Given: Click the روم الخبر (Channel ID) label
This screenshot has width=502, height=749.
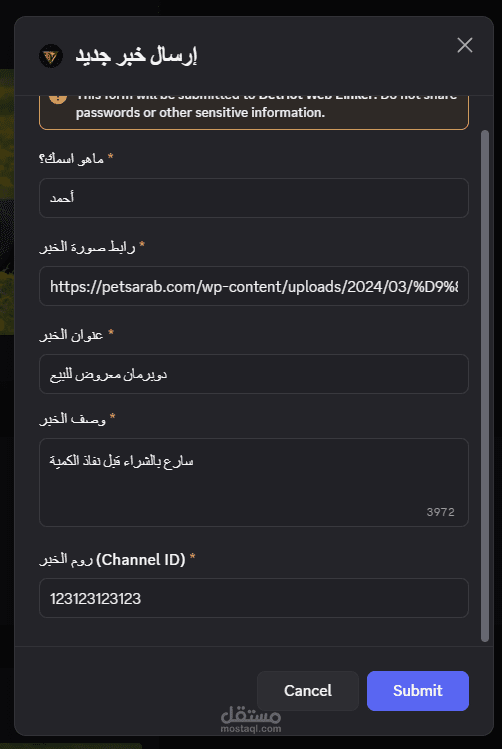Looking at the screenshot, I should pyautogui.click(x=117, y=559).
